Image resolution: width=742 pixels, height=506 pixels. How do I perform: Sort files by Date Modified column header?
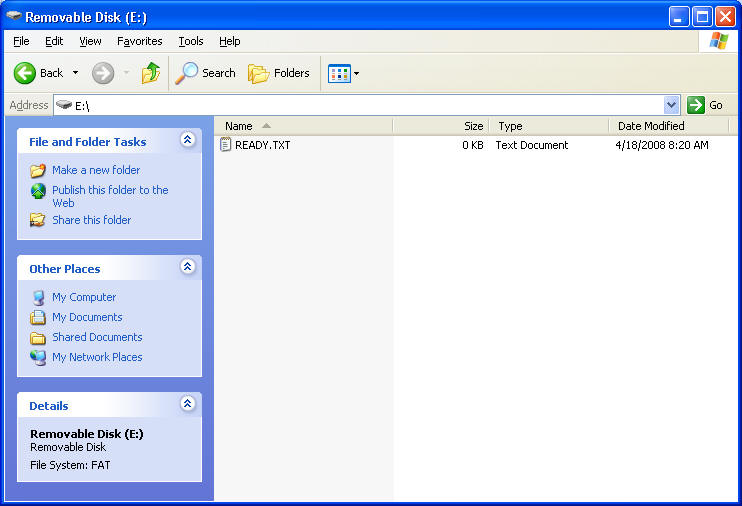(669, 126)
